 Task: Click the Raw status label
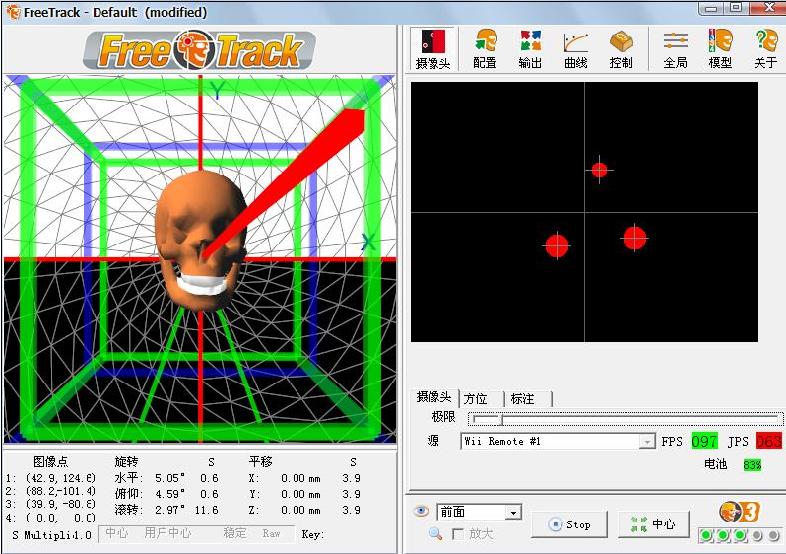coord(271,533)
